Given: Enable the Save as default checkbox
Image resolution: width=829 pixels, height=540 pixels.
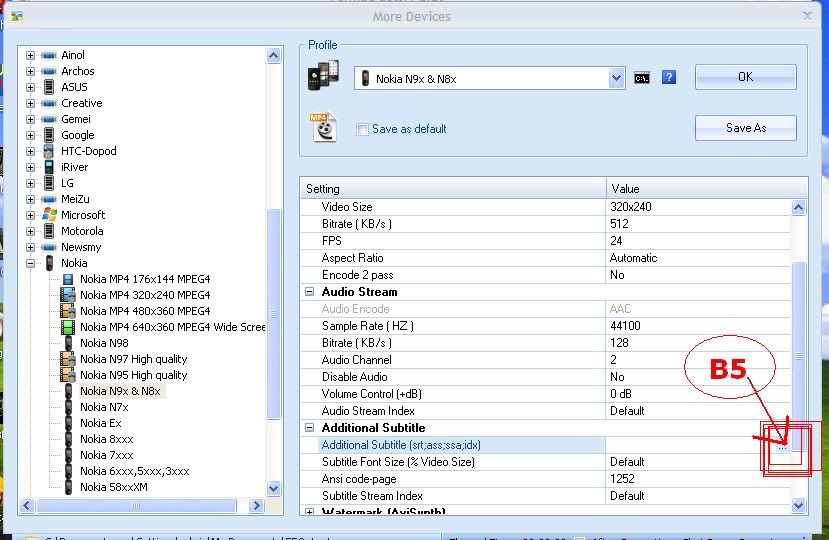Looking at the screenshot, I should [362, 129].
